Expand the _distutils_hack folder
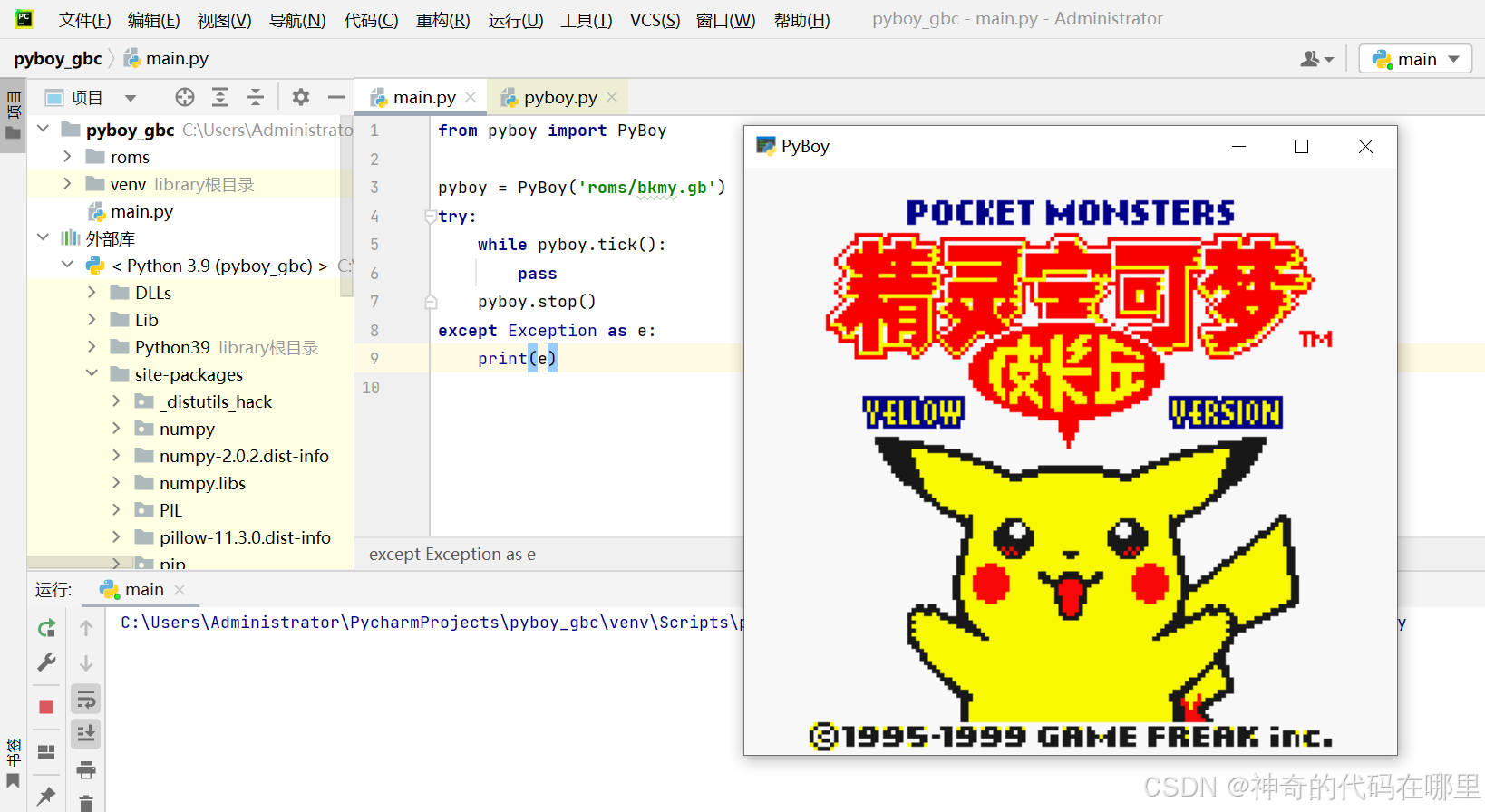Screen dimensions: 1485x812 click(x=116, y=401)
